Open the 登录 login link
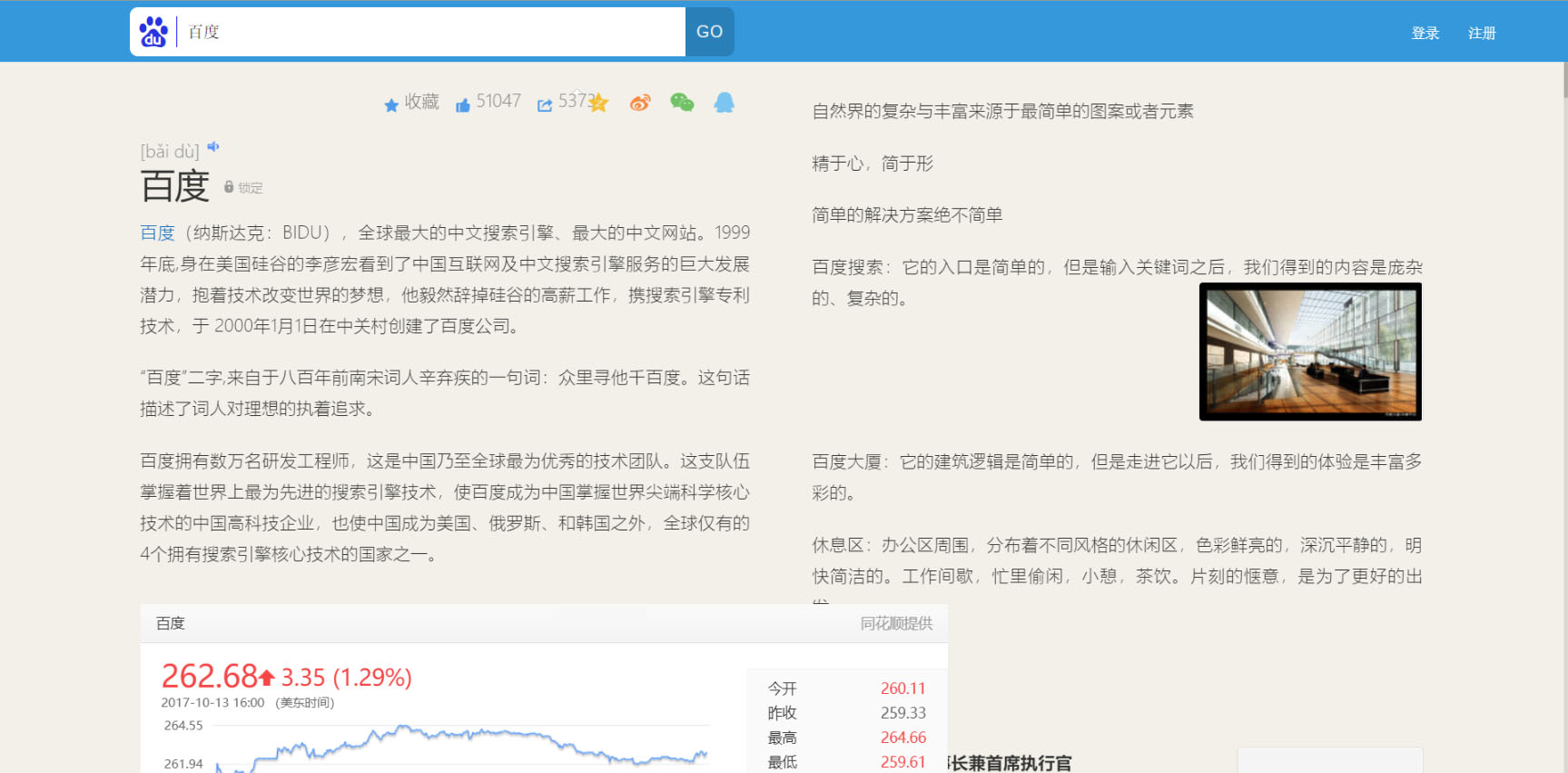This screenshot has height=773, width=1568. pos(1425,33)
